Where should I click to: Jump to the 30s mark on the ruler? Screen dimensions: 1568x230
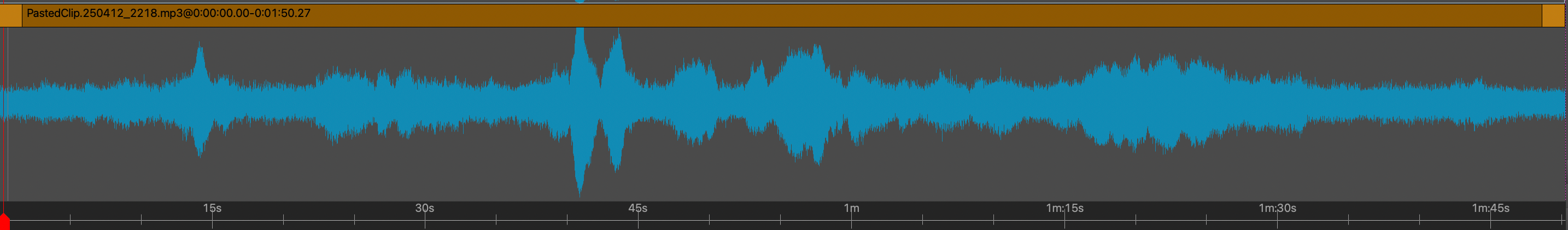424,208
